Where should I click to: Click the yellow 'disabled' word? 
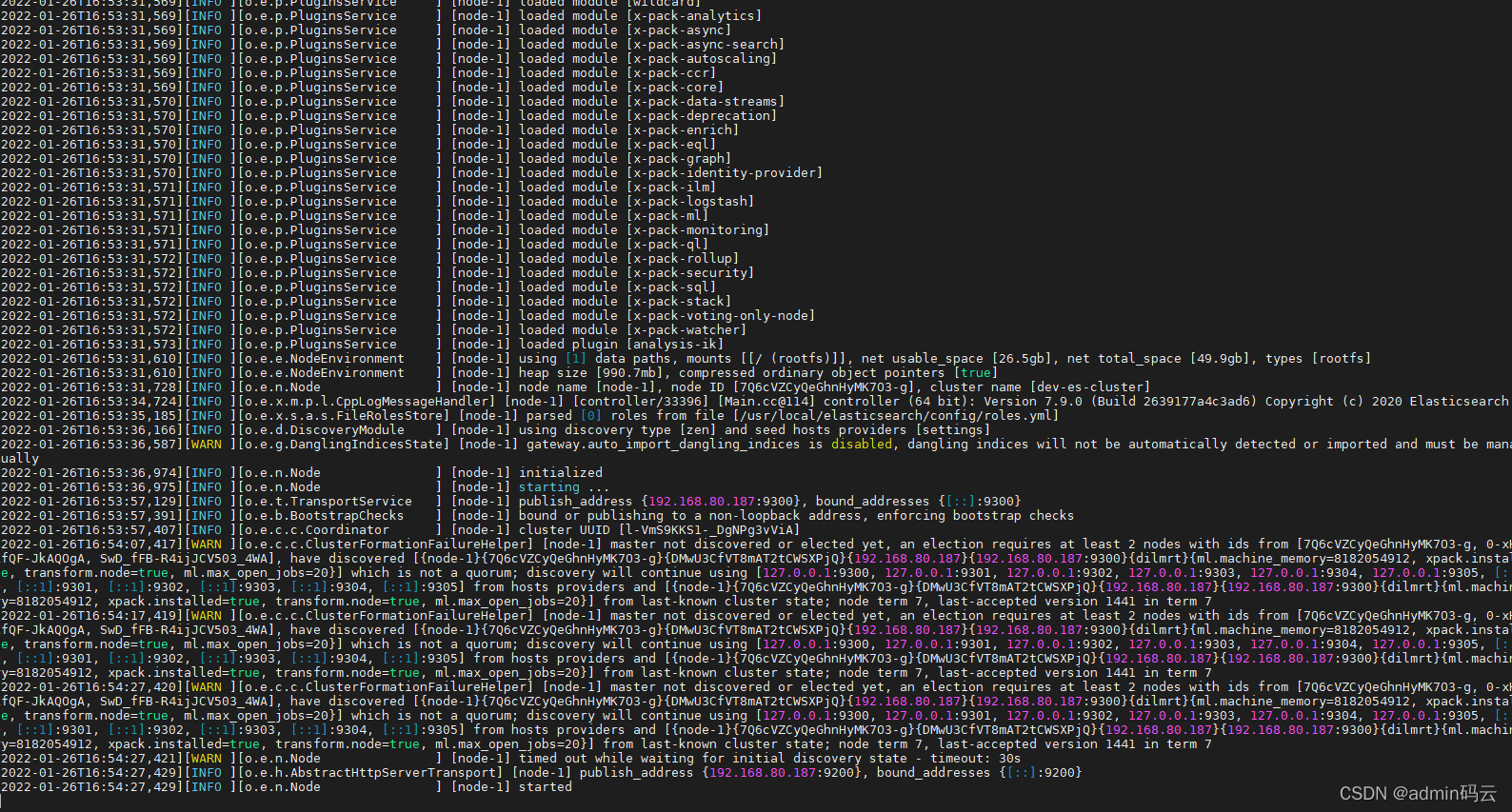coord(862,445)
